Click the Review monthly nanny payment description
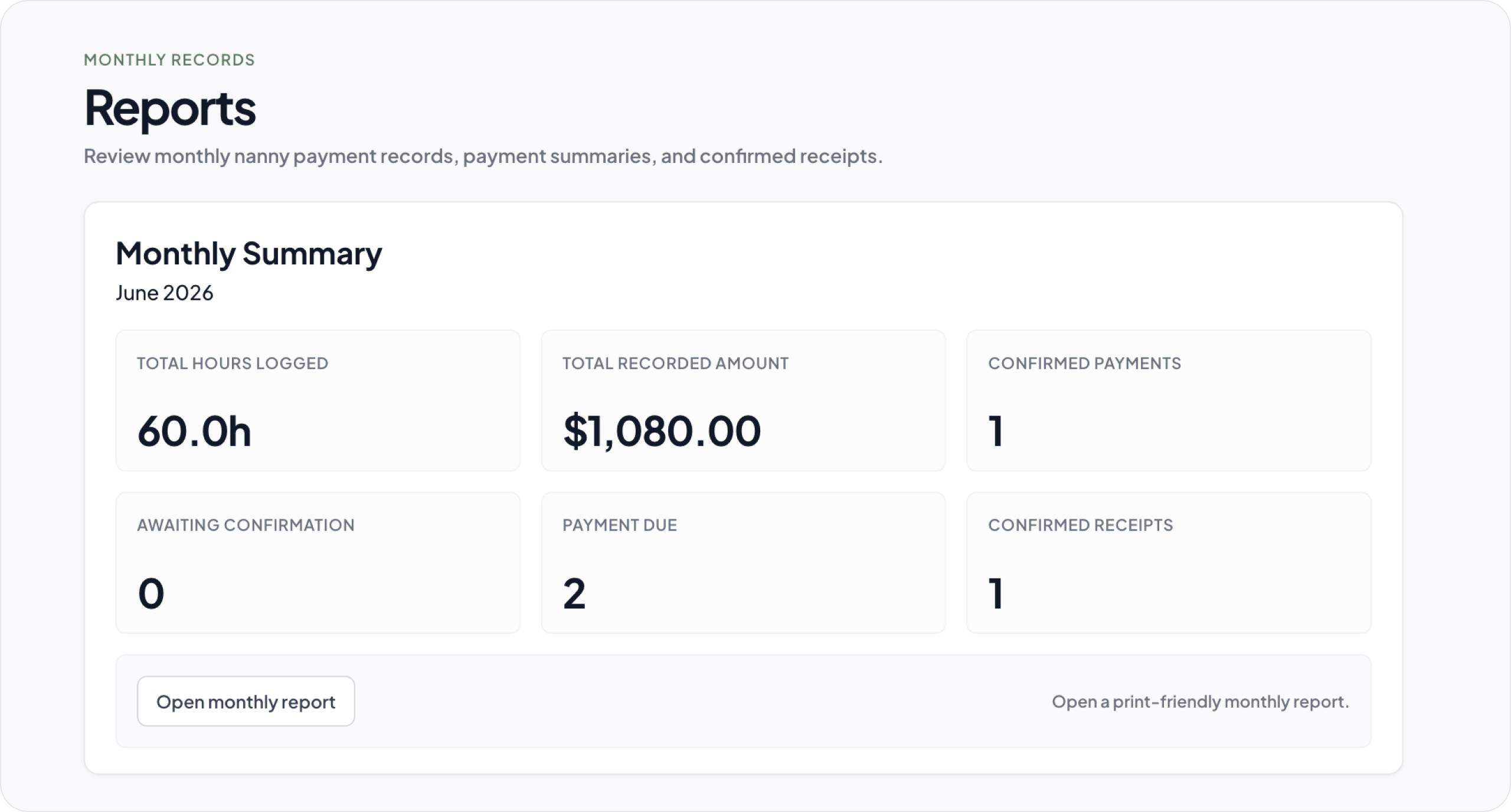Viewport: 1511px width, 812px height. coord(483,156)
